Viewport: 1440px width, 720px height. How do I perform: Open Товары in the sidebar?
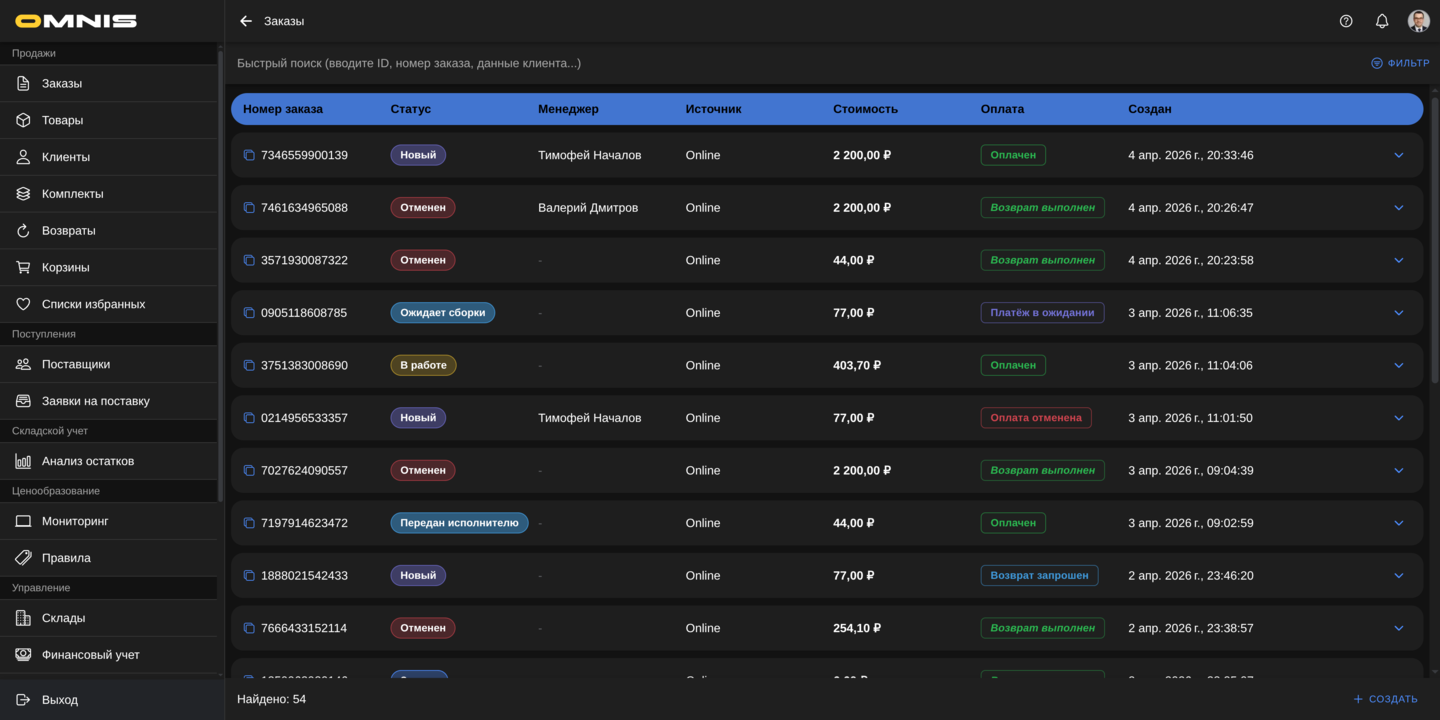point(62,120)
